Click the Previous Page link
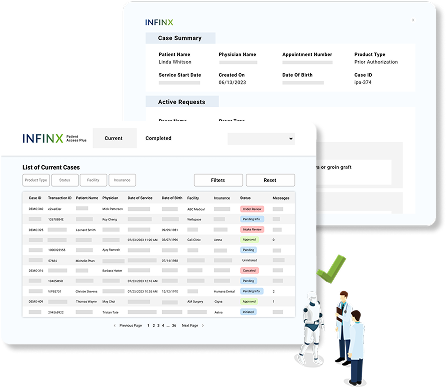 tap(131, 325)
